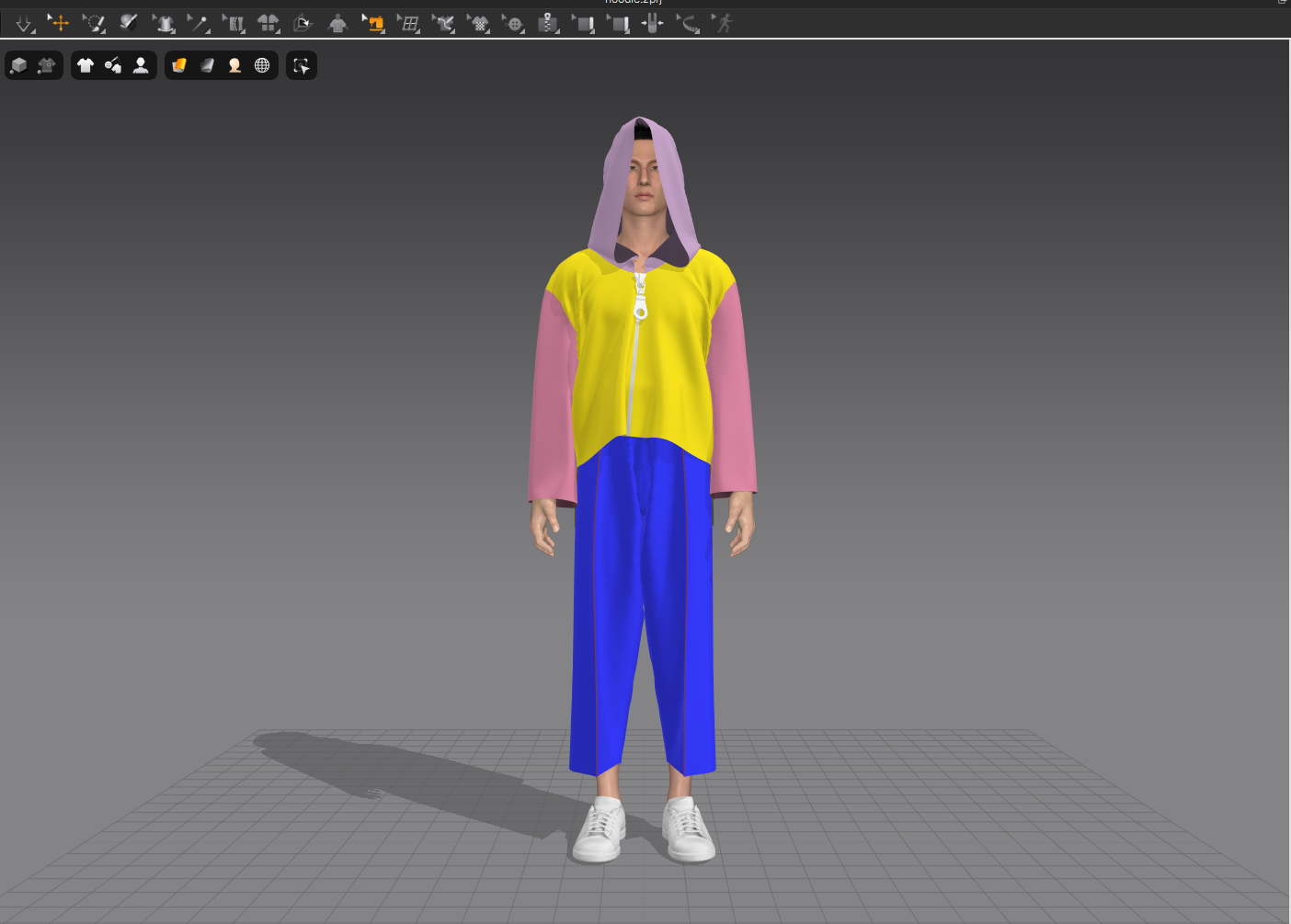Click the dark shirt icon beside the cube

pos(47,65)
